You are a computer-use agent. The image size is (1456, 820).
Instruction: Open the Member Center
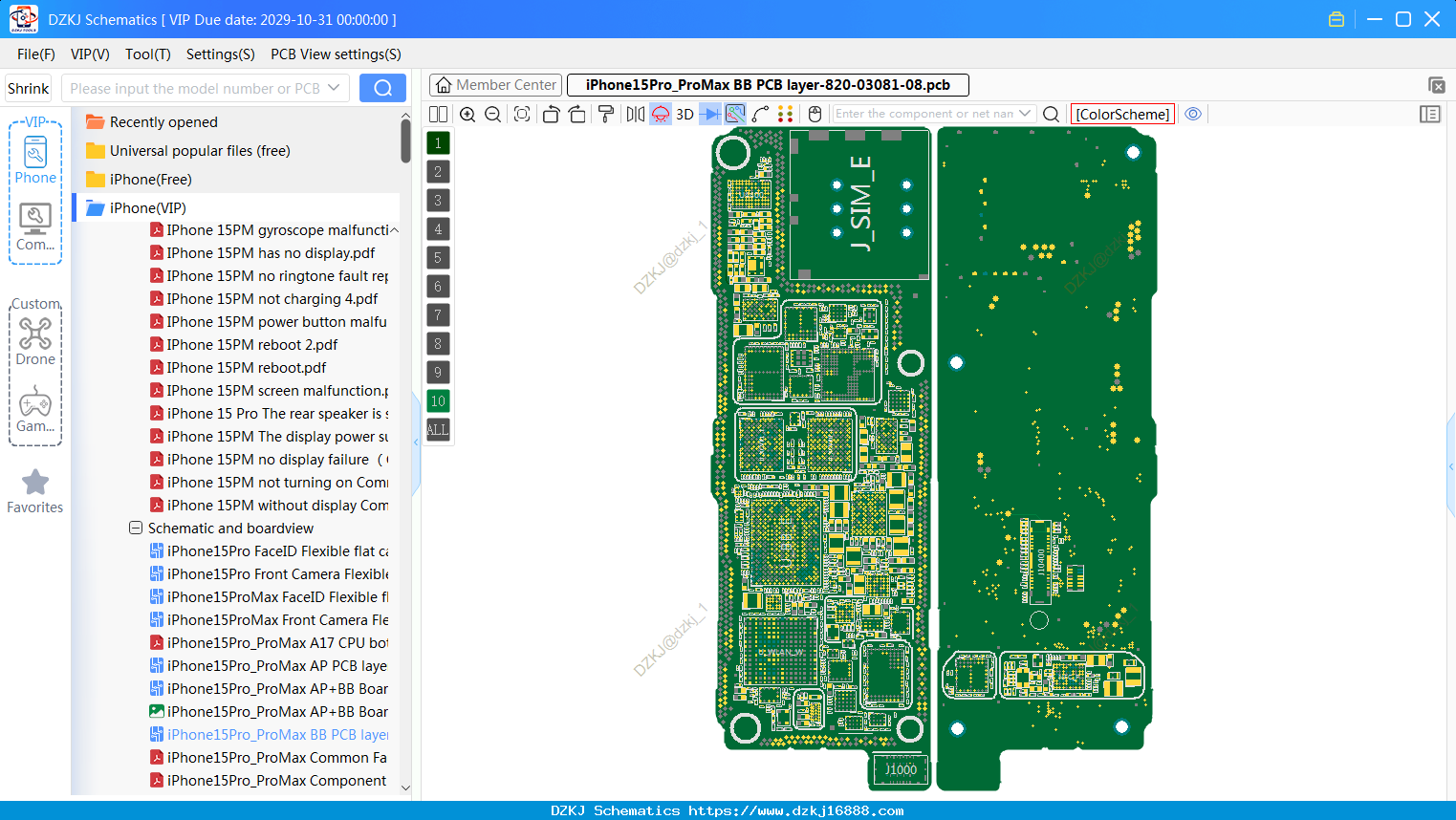tap(495, 85)
